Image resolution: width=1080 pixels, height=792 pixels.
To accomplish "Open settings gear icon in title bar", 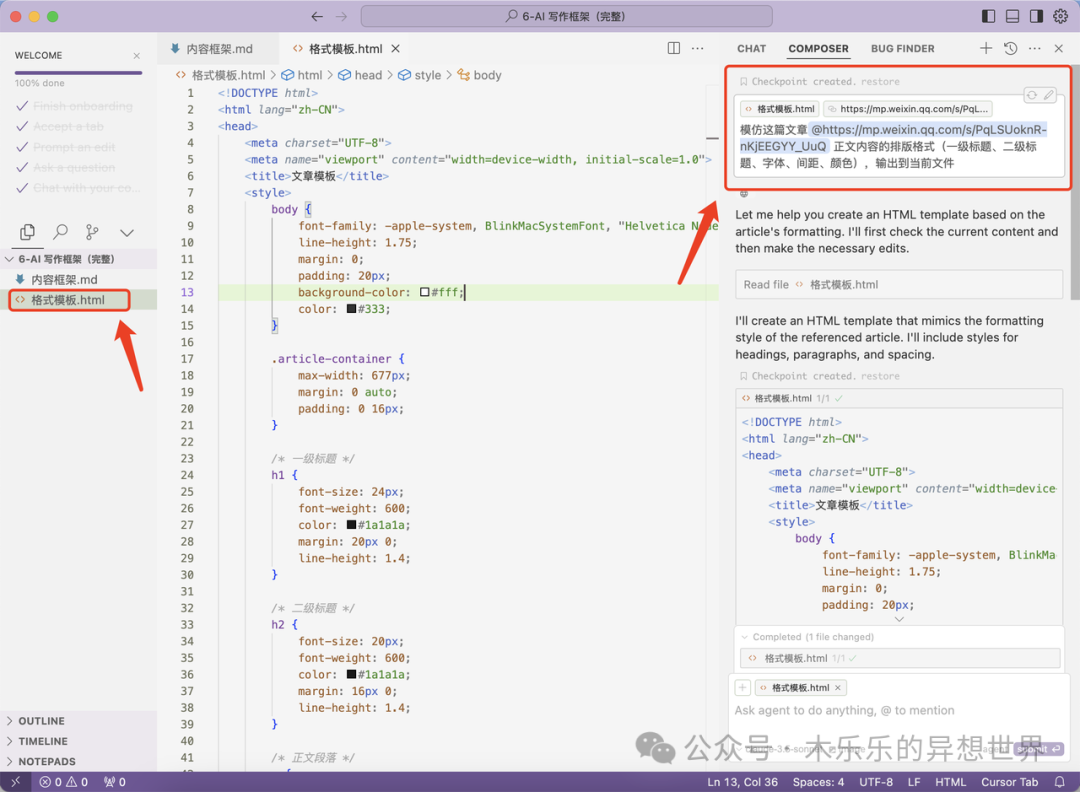I will pyautogui.click(x=1059, y=17).
